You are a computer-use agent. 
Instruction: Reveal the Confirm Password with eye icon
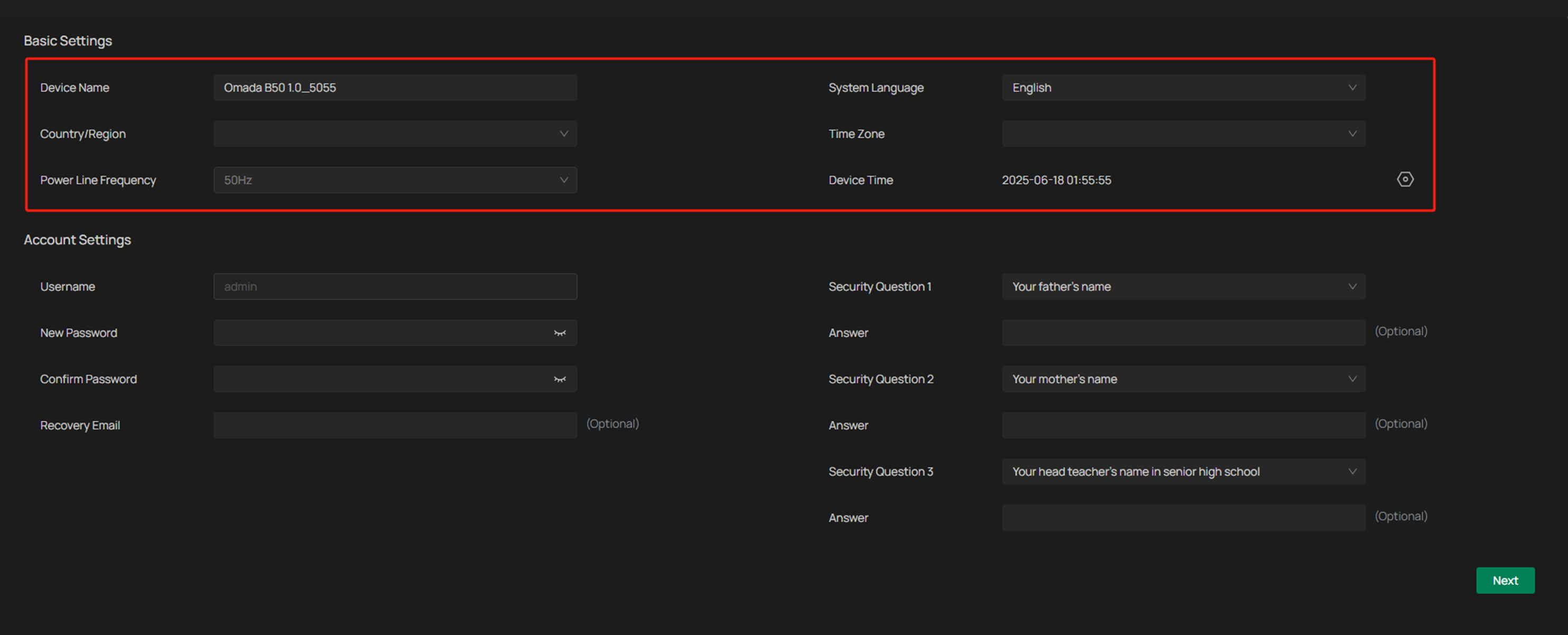click(560, 379)
